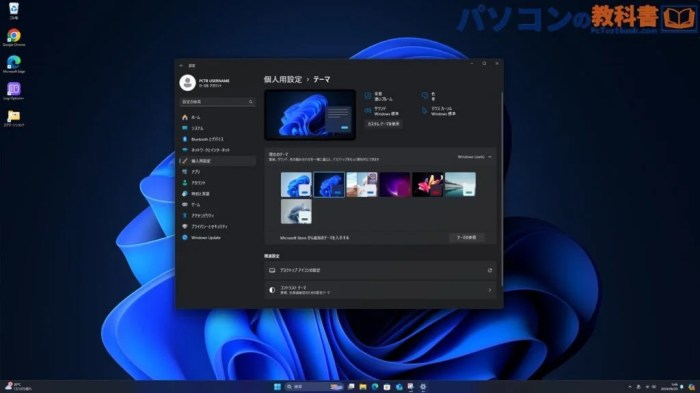Open デスクトップ アイコンの設定 row

380,270
